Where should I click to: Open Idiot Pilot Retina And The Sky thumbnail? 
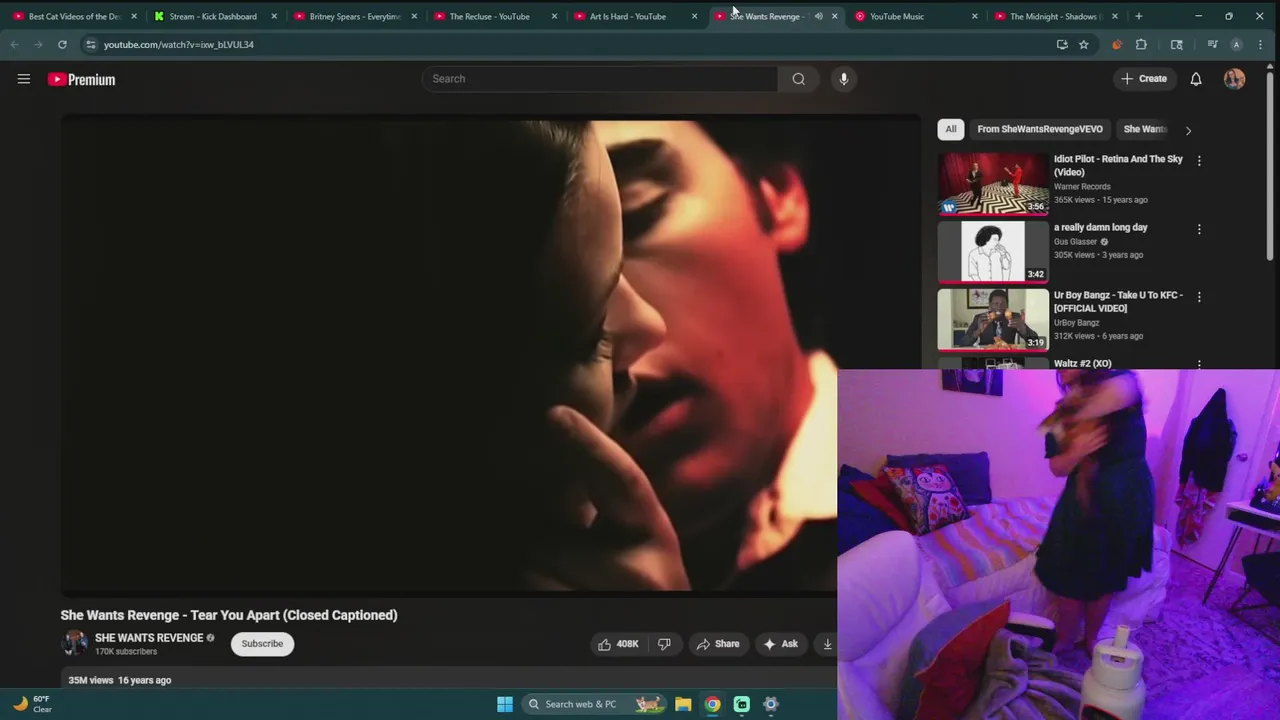tap(993, 183)
